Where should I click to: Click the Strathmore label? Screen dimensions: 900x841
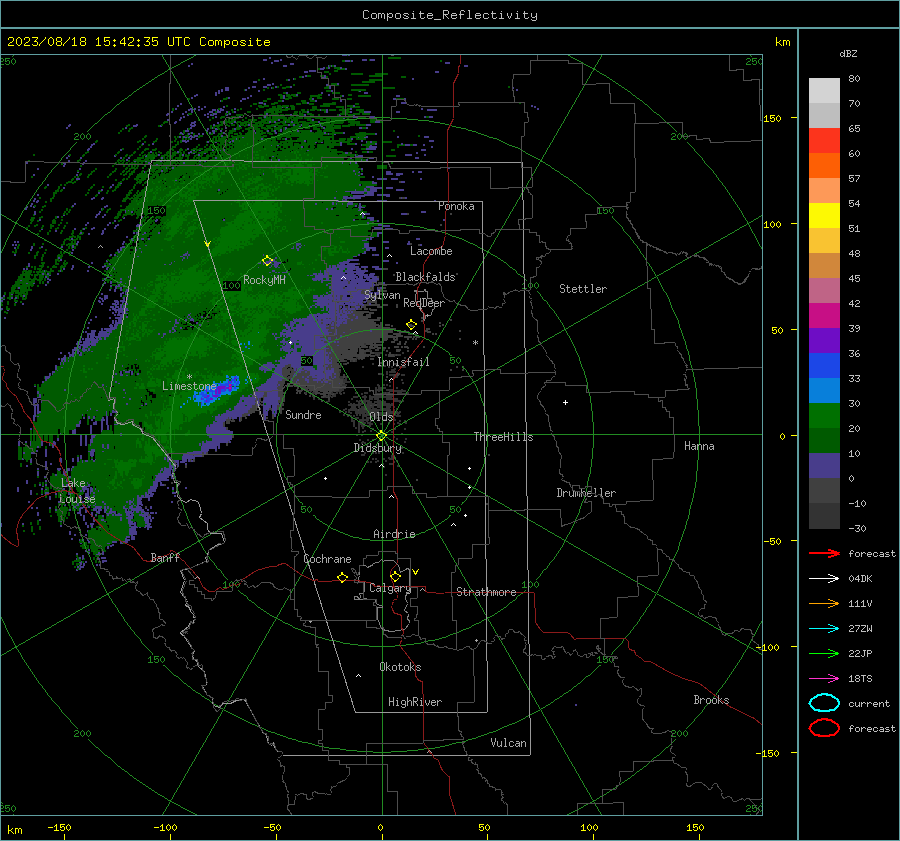[x=486, y=592]
